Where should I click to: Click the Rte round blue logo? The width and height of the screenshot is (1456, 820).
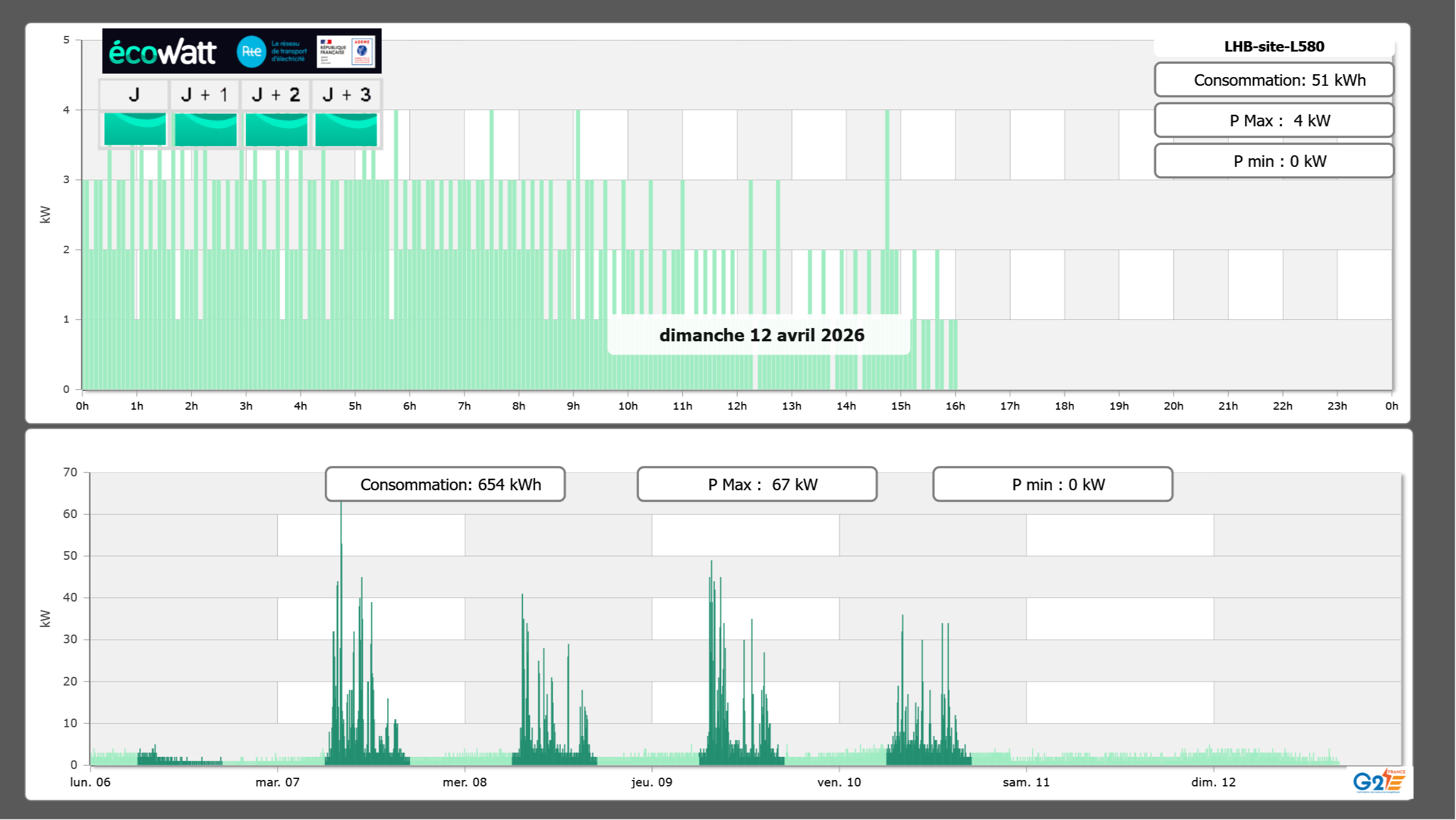tap(251, 52)
